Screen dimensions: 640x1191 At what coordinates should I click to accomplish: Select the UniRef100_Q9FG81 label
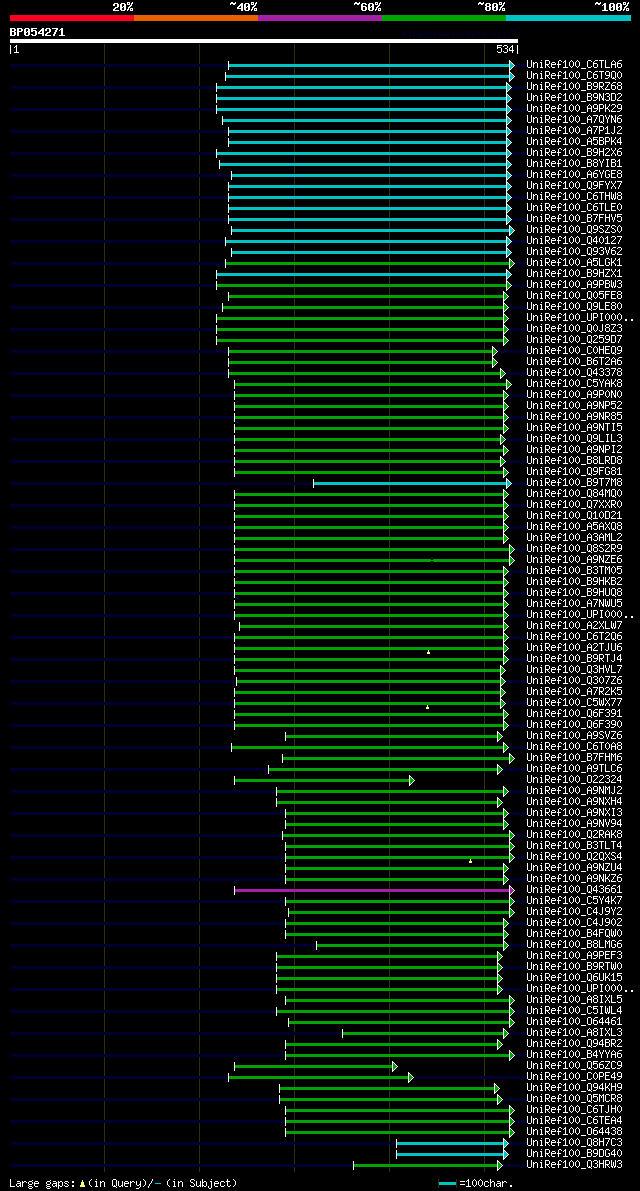click(x=574, y=472)
